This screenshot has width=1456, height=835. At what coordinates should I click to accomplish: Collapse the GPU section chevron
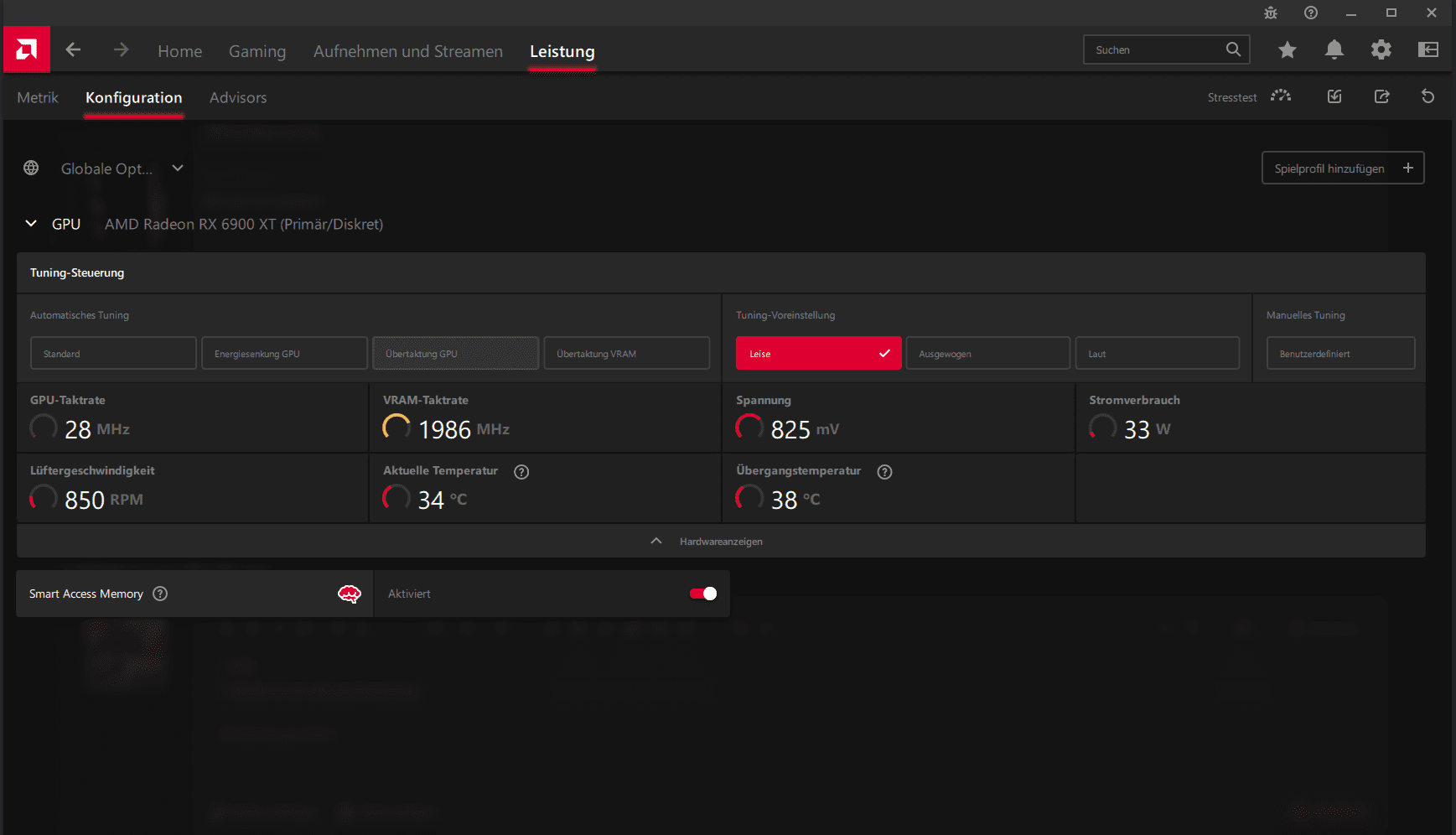[x=31, y=224]
